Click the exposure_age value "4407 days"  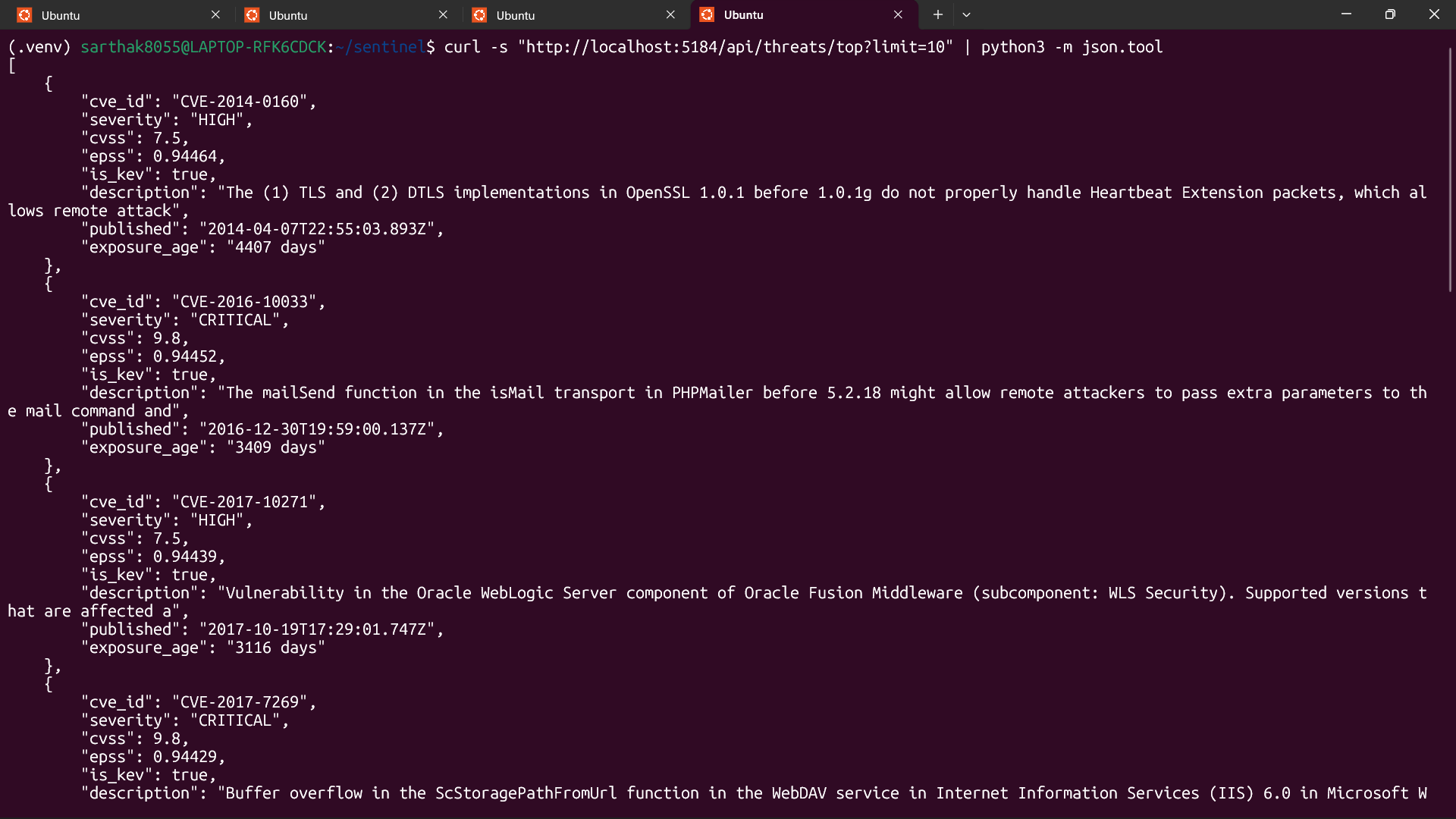(x=276, y=247)
